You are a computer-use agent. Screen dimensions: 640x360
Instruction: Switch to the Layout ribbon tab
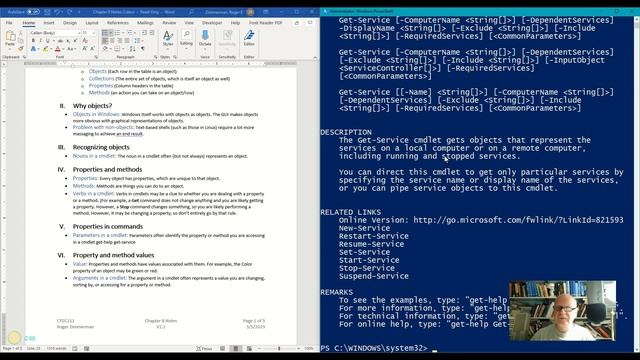click(x=92, y=23)
